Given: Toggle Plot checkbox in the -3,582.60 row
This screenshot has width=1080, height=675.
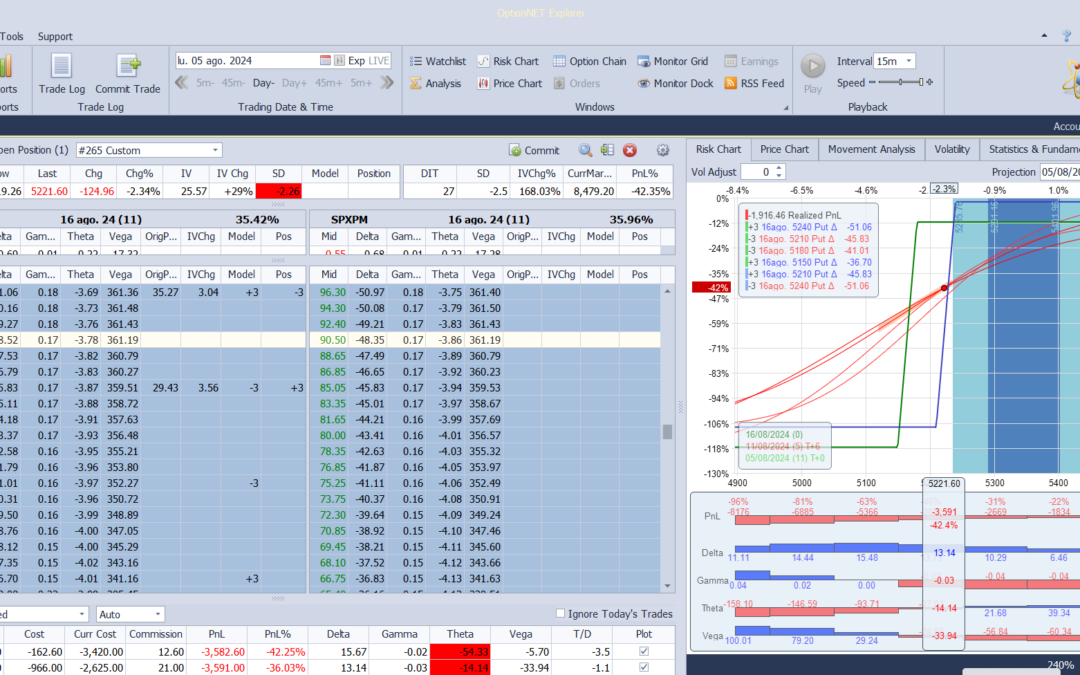Looking at the screenshot, I should [643, 651].
